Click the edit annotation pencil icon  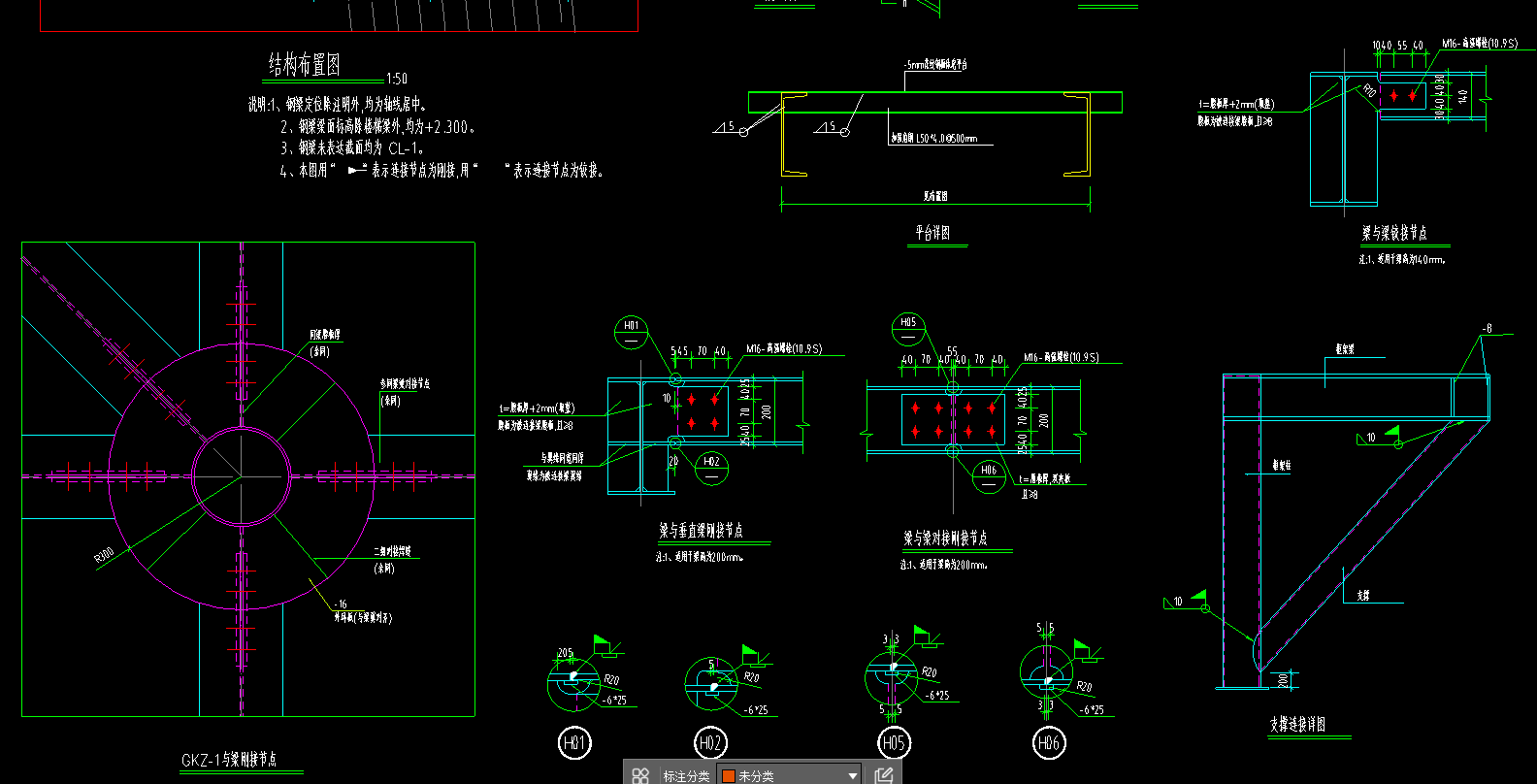tap(883, 775)
